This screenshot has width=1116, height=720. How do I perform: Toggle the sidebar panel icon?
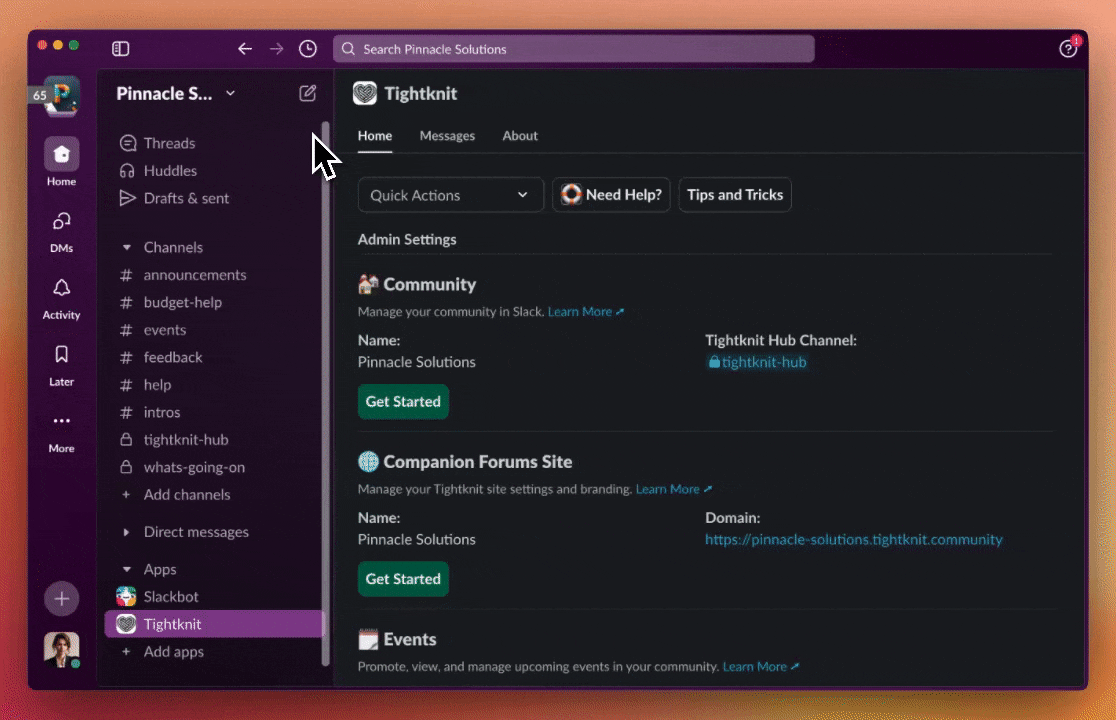click(x=120, y=48)
